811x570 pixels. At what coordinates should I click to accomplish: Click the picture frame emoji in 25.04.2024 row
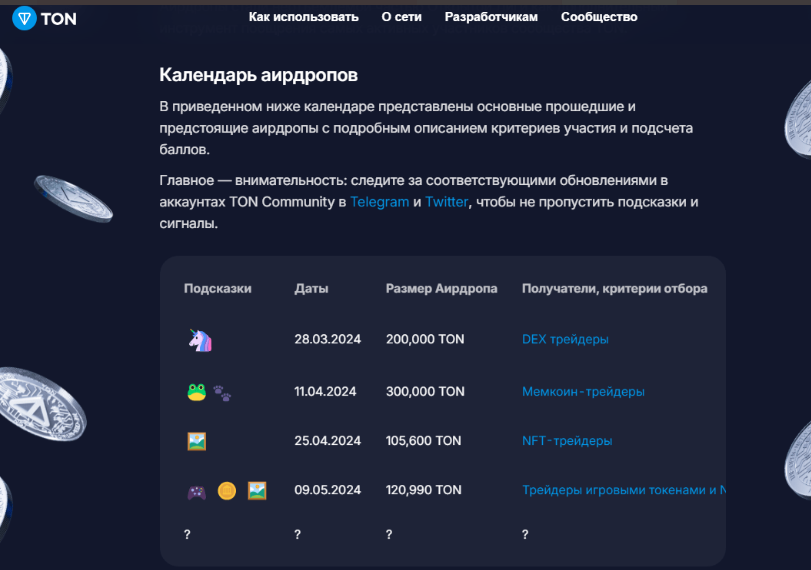(197, 442)
